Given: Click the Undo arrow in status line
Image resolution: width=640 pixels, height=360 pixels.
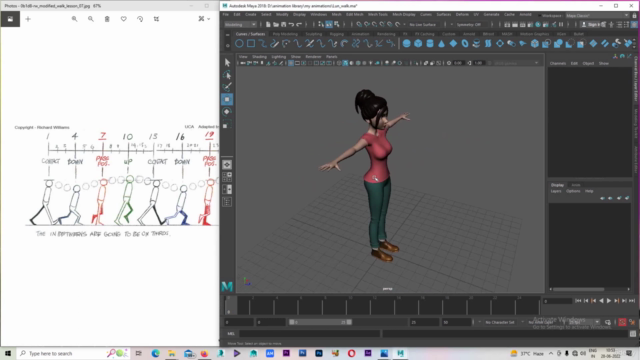Looking at the screenshot, I should [x=291, y=24].
